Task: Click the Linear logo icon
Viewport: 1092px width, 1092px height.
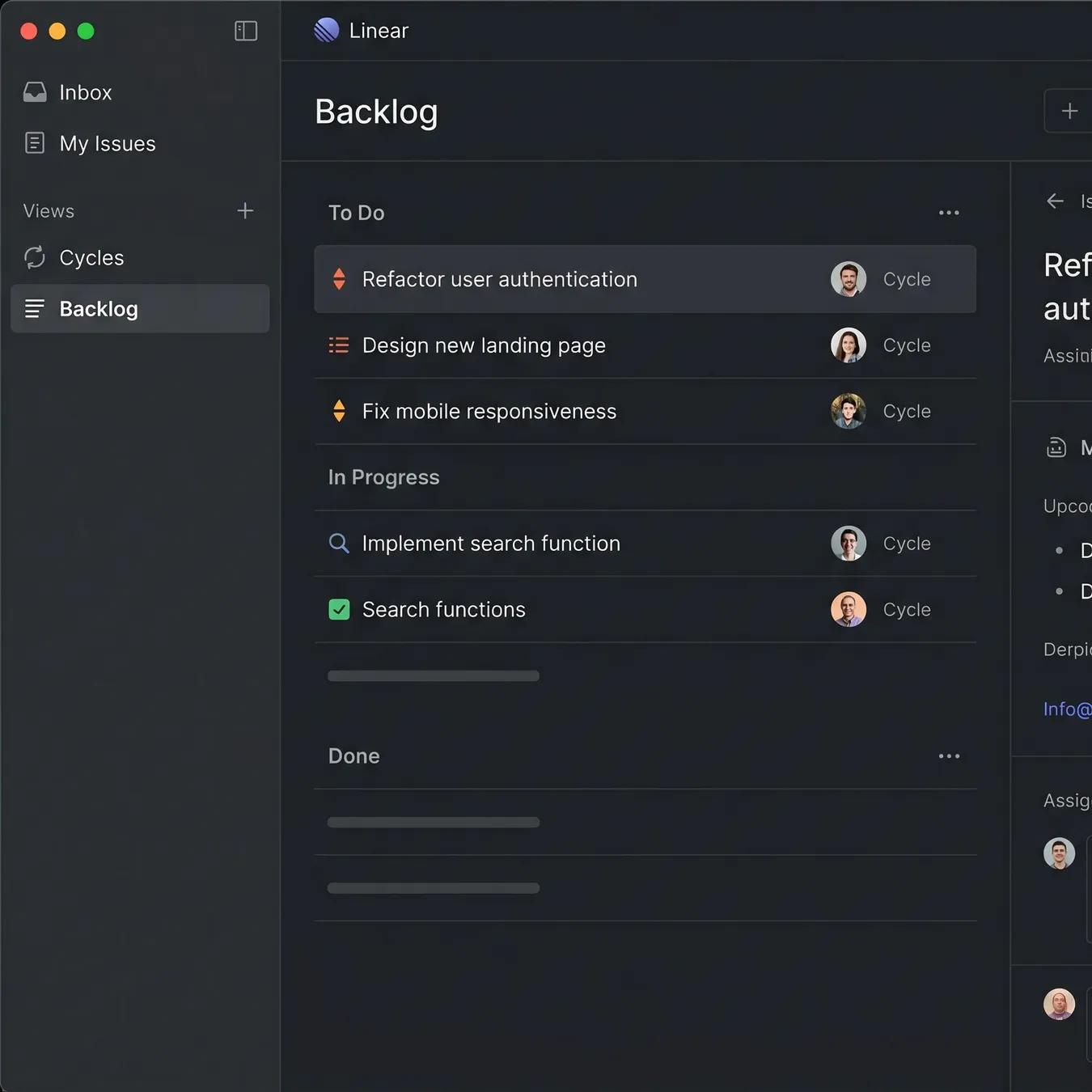Action: (327, 30)
